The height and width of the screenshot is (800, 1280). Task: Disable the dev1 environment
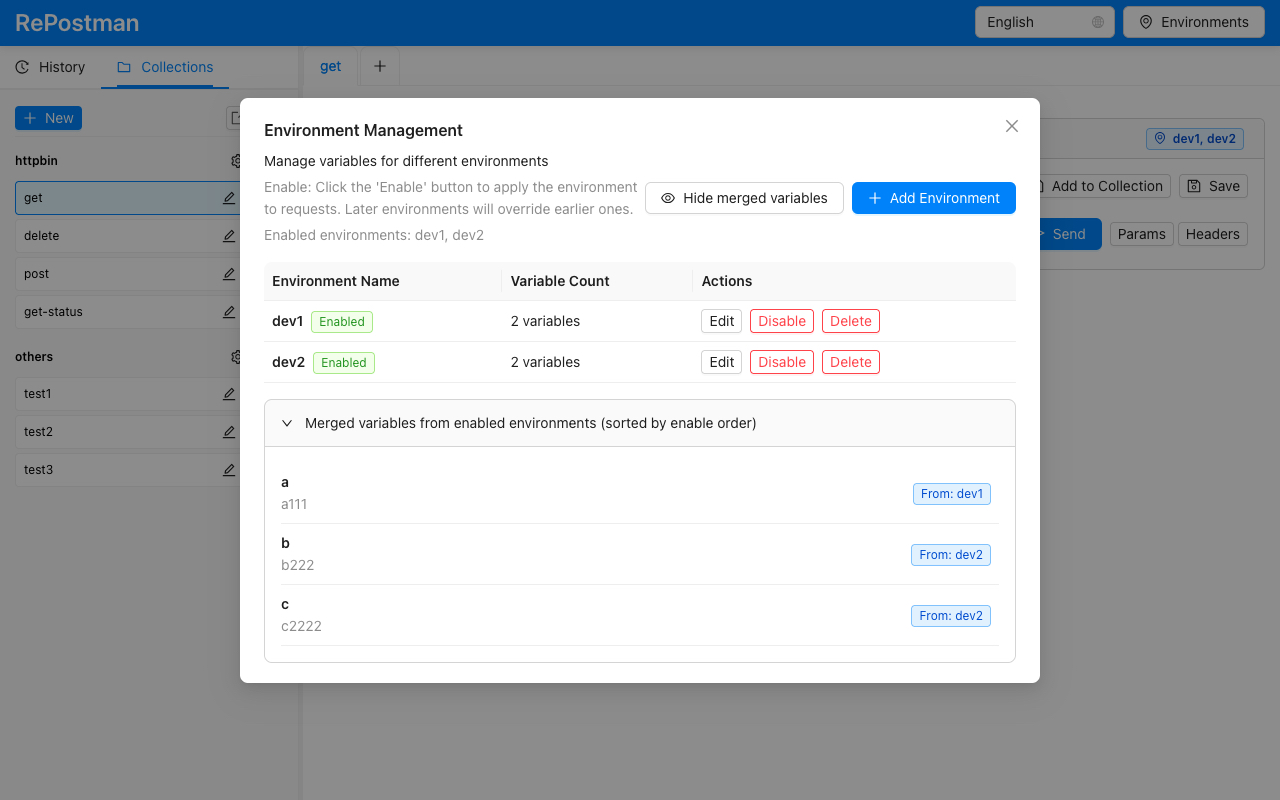pyautogui.click(x=781, y=321)
